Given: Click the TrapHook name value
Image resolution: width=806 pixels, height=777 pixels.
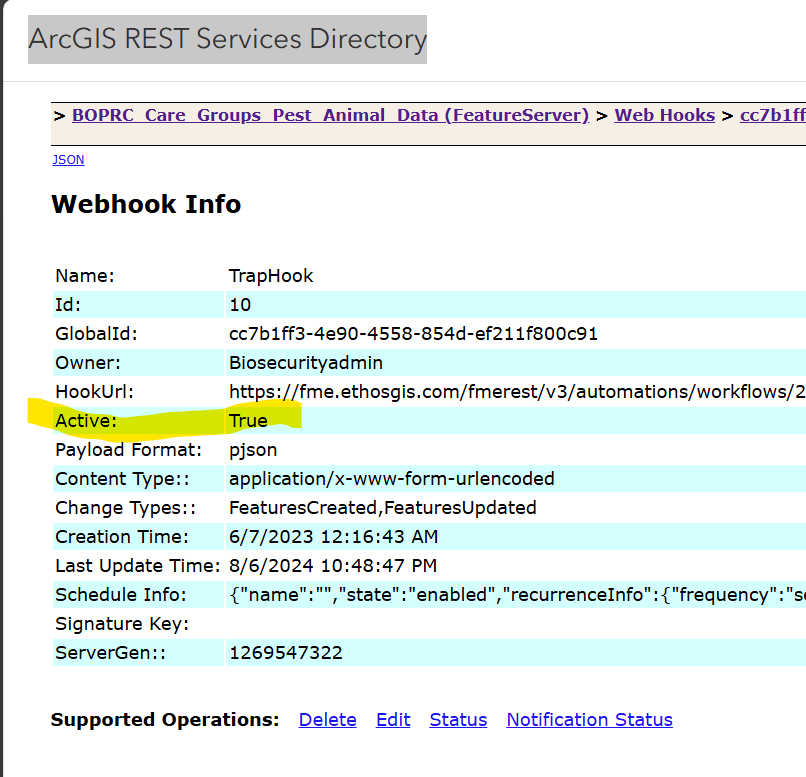Looking at the screenshot, I should pos(271,276).
